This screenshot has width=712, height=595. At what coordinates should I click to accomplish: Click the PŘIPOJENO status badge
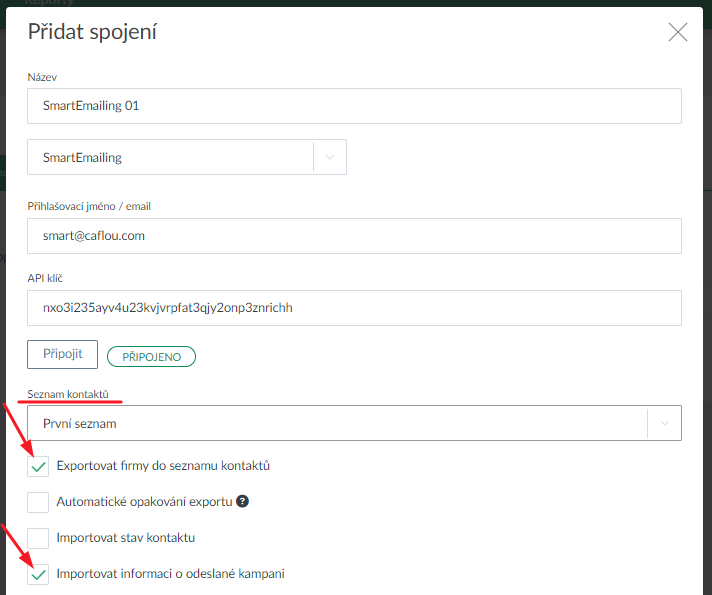pyautogui.click(x=151, y=356)
